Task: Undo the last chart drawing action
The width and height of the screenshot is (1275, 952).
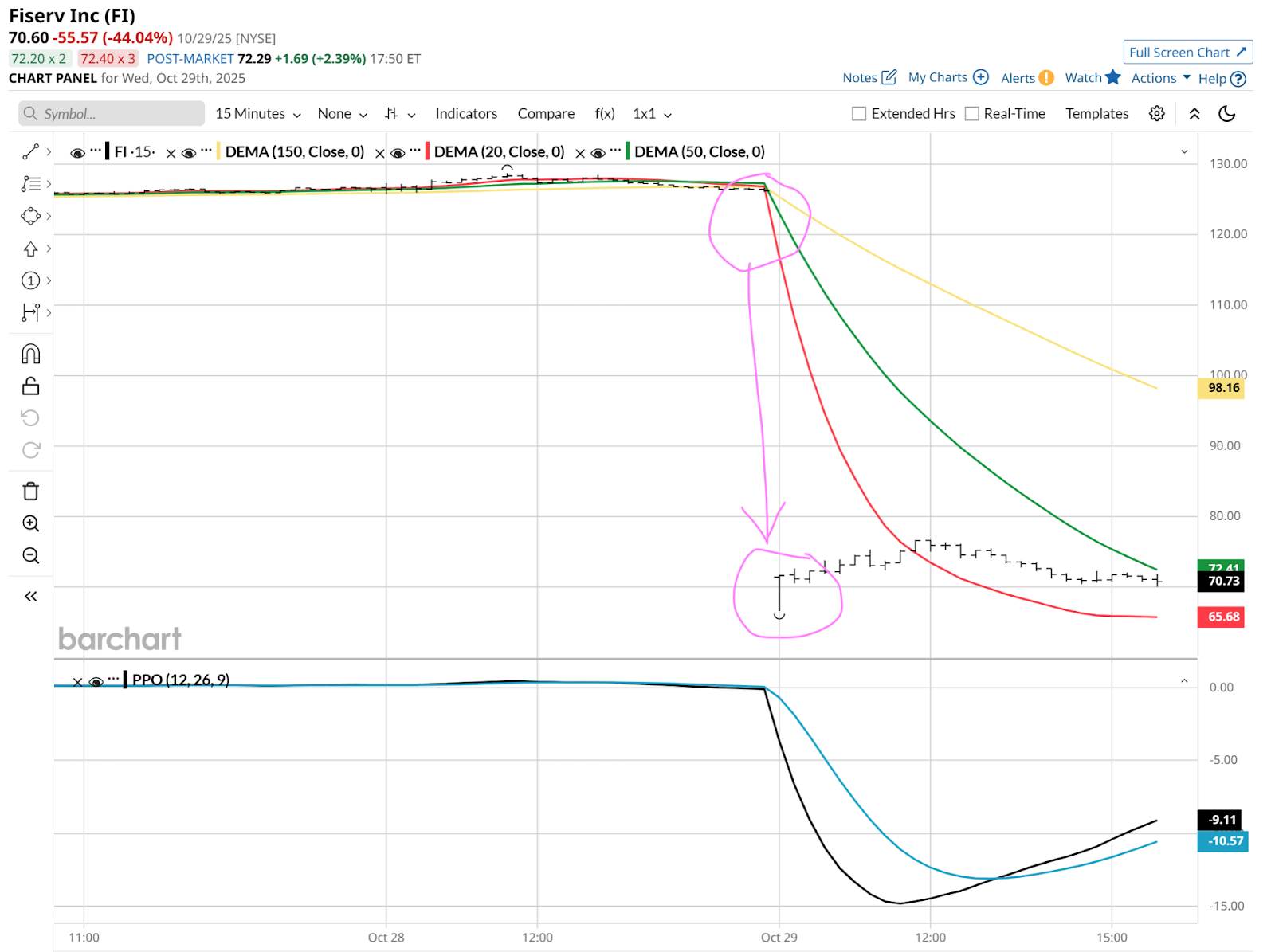Action: tap(30, 418)
